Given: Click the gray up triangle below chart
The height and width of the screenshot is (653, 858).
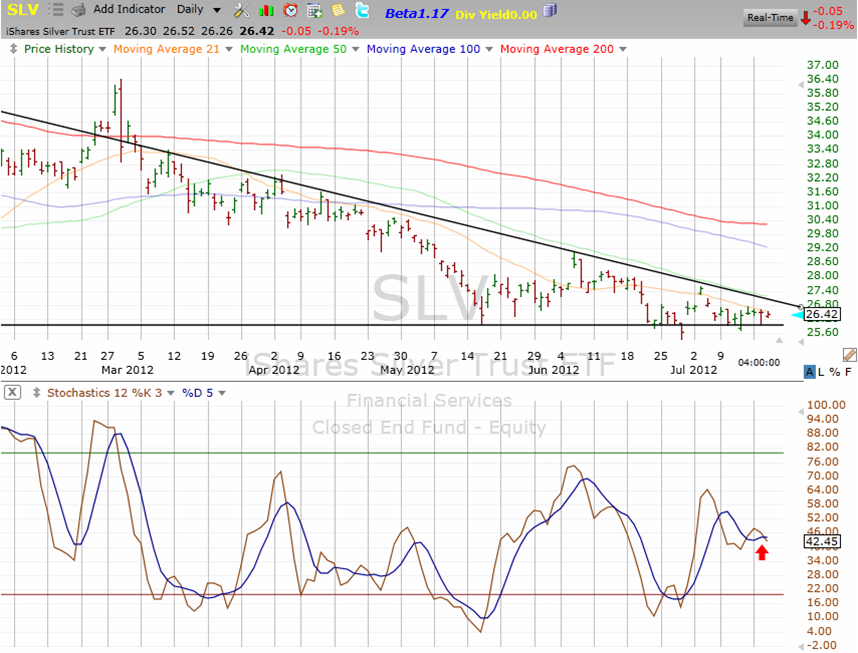Looking at the screenshot, I should pos(779,340).
